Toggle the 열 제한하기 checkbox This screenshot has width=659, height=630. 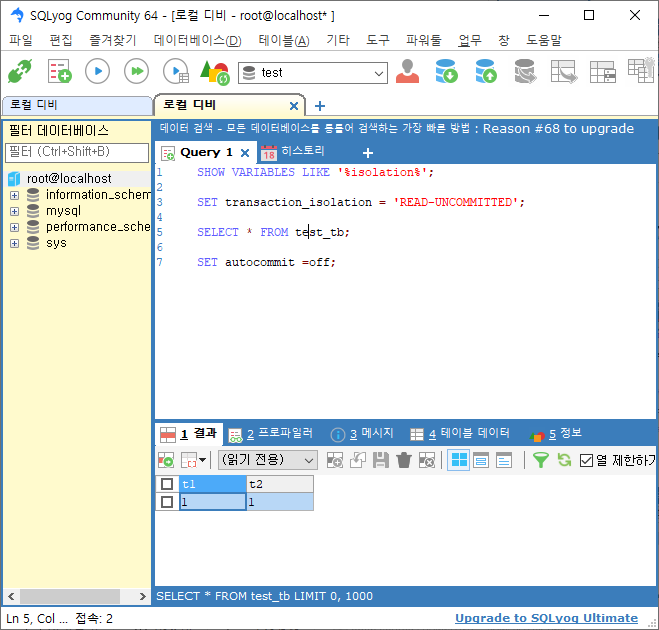tap(586, 461)
